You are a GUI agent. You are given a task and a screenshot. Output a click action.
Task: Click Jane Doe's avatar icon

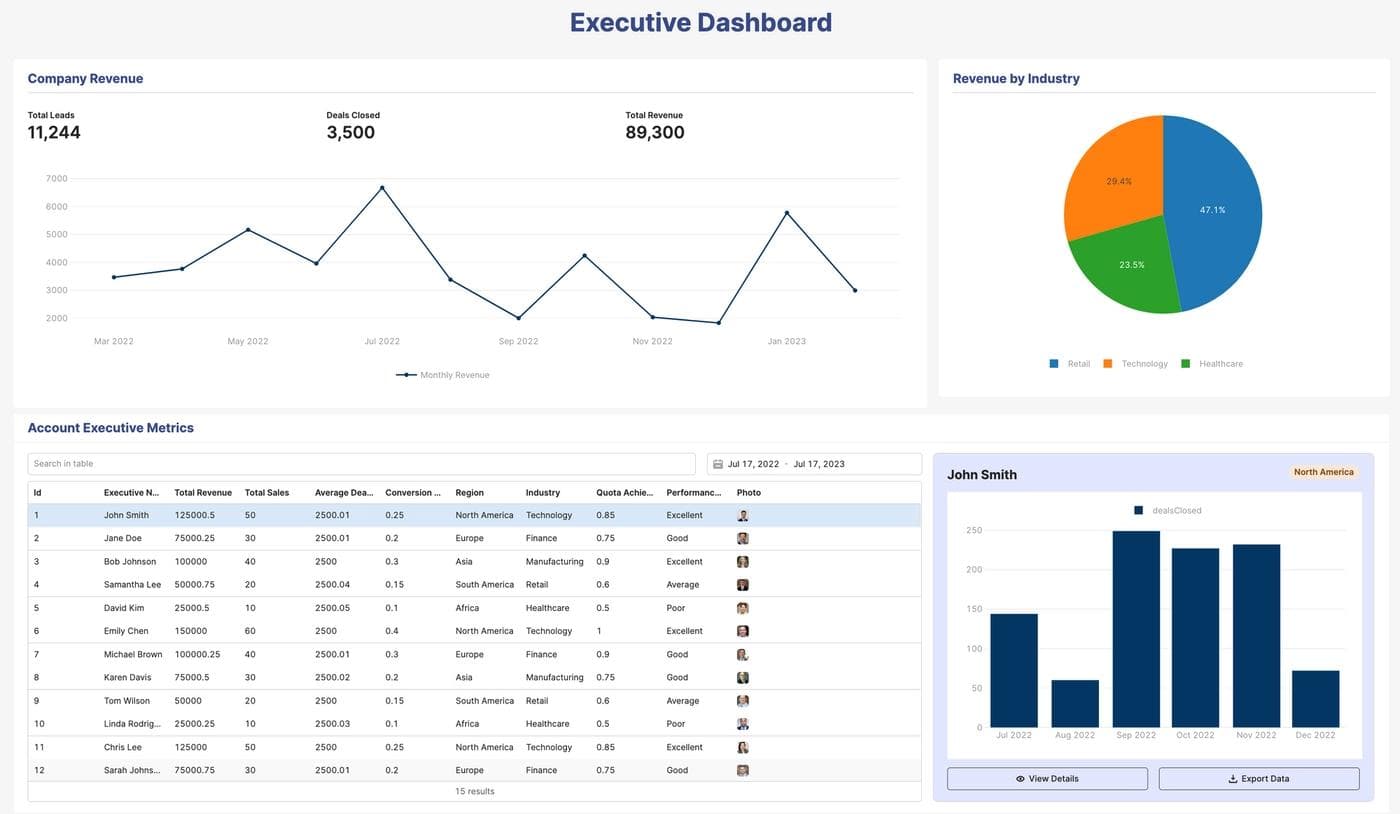click(743, 537)
